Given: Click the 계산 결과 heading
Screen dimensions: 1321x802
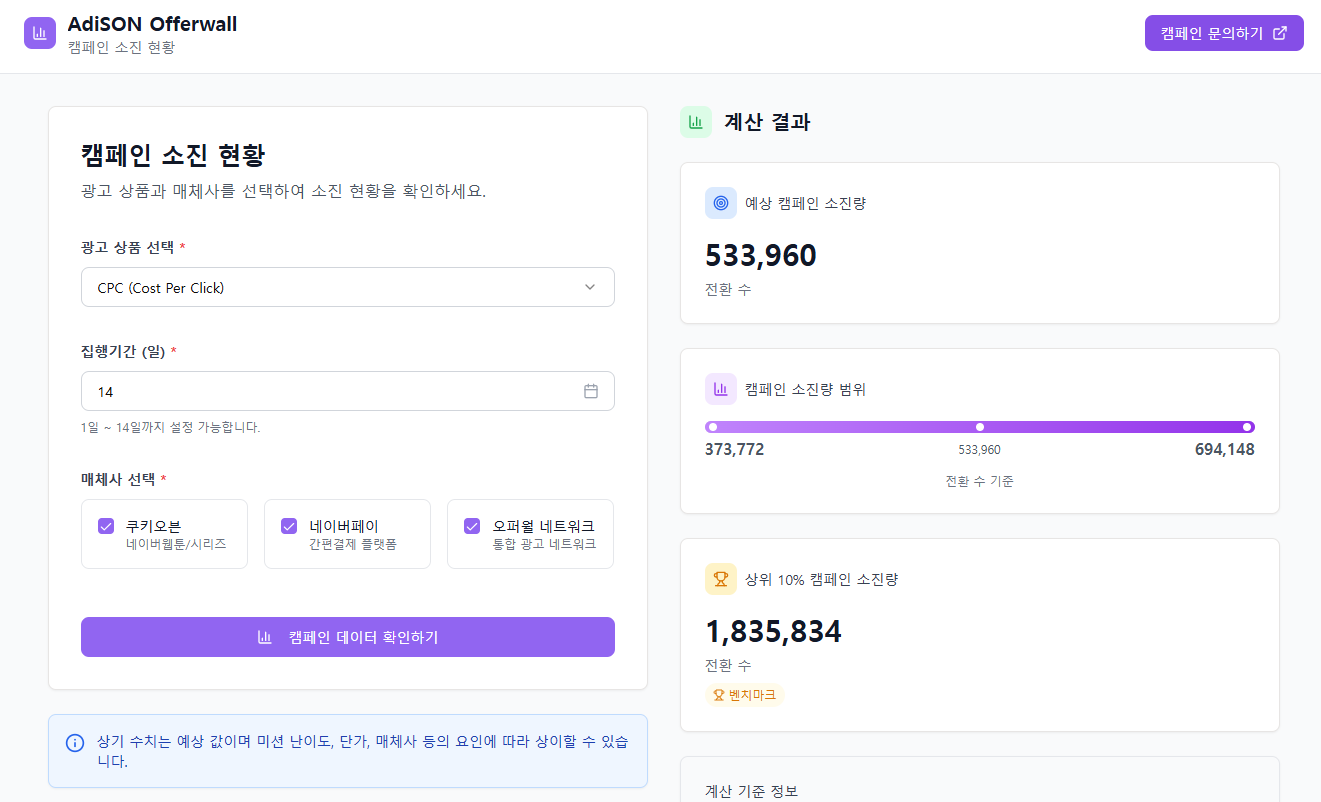Looking at the screenshot, I should pyautogui.click(x=767, y=122).
